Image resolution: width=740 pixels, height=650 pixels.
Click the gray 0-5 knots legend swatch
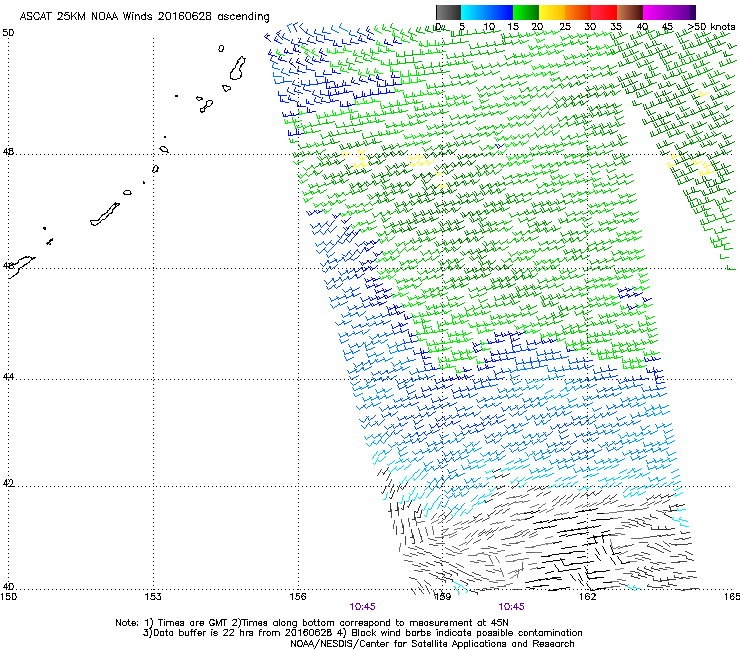click(448, 12)
